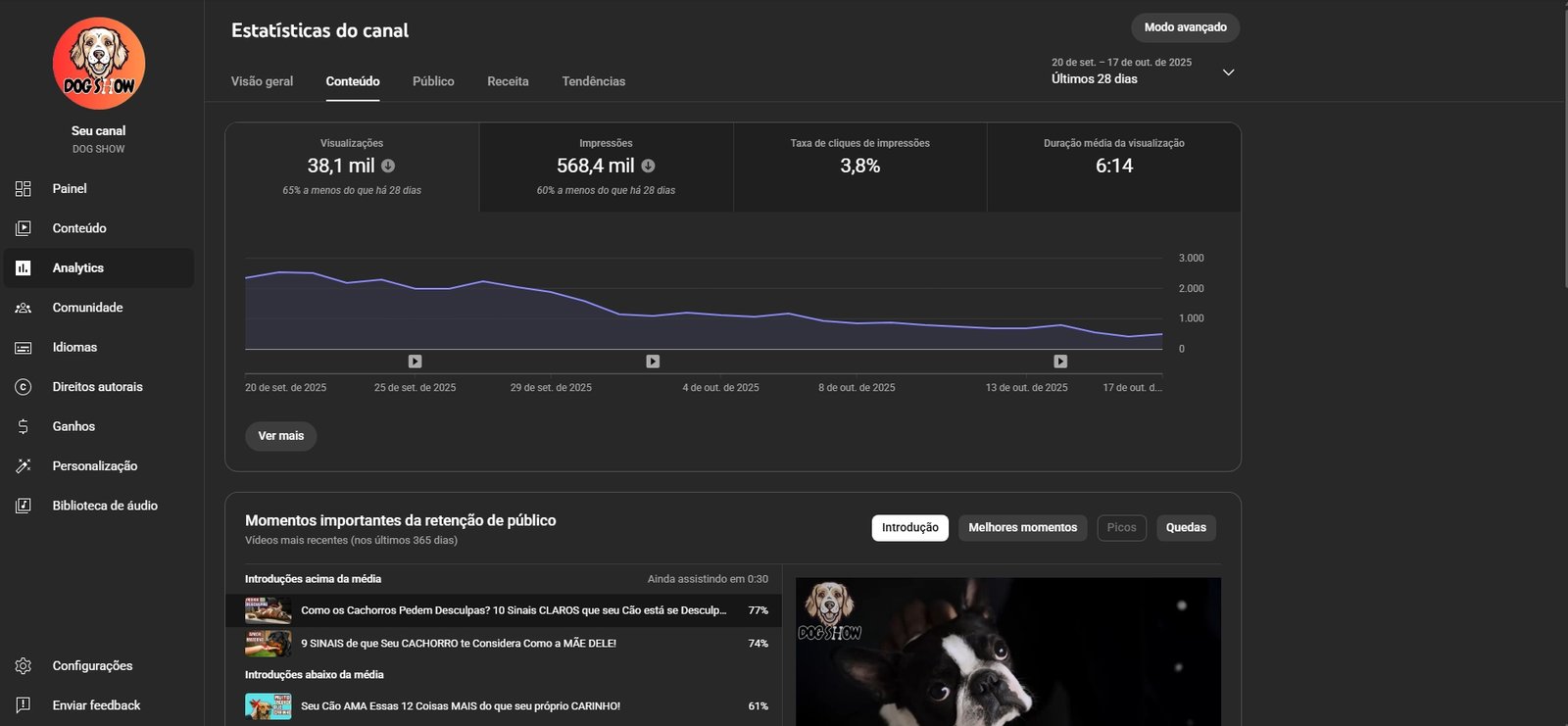Click the Ganhos dollar sign icon
Image resolution: width=1568 pixels, height=726 pixels.
click(24, 427)
